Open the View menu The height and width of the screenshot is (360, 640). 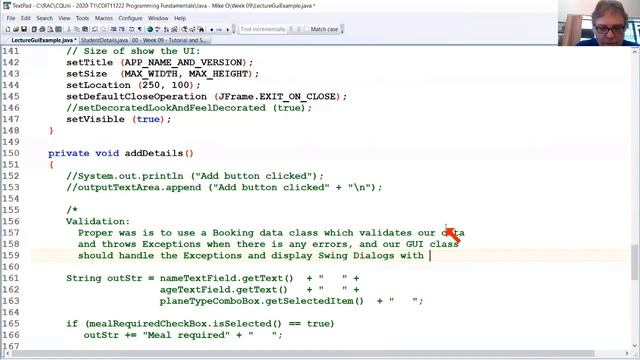click(64, 18)
